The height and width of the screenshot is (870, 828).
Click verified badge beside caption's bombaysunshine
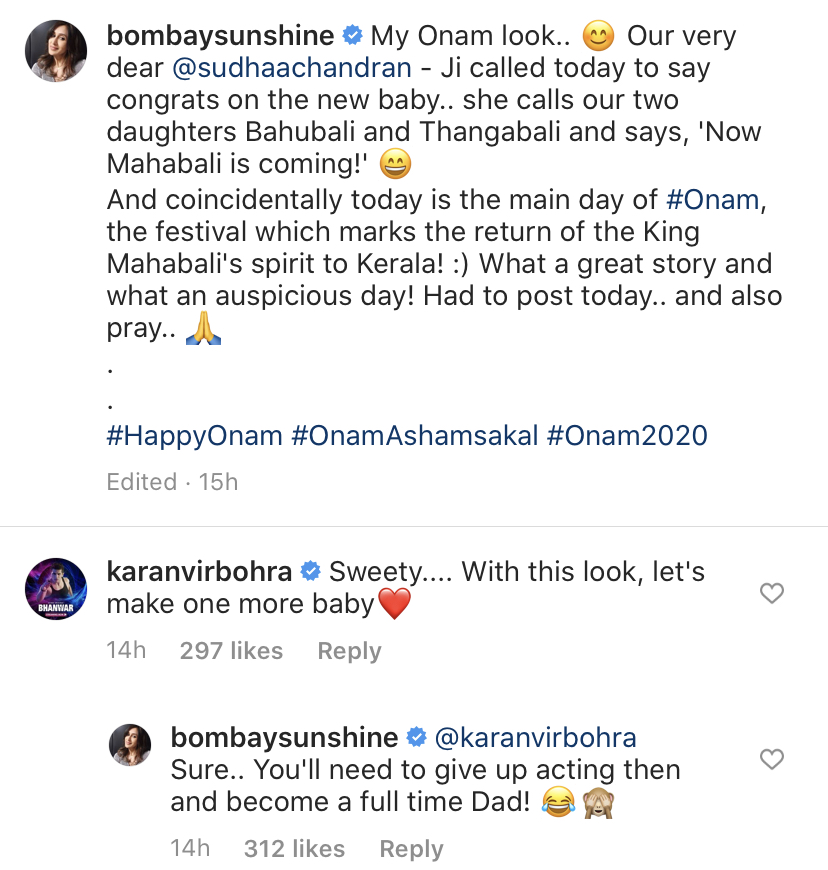[352, 37]
